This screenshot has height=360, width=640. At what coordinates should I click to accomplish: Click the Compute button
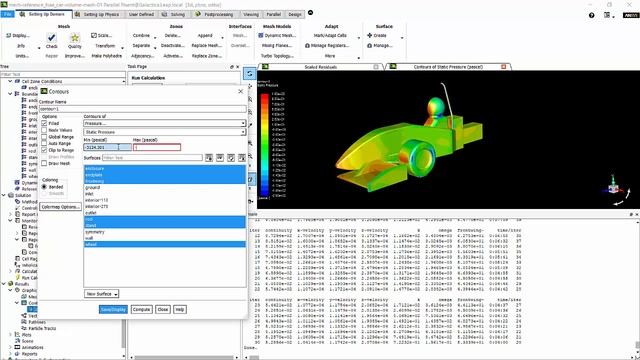[x=142, y=309]
